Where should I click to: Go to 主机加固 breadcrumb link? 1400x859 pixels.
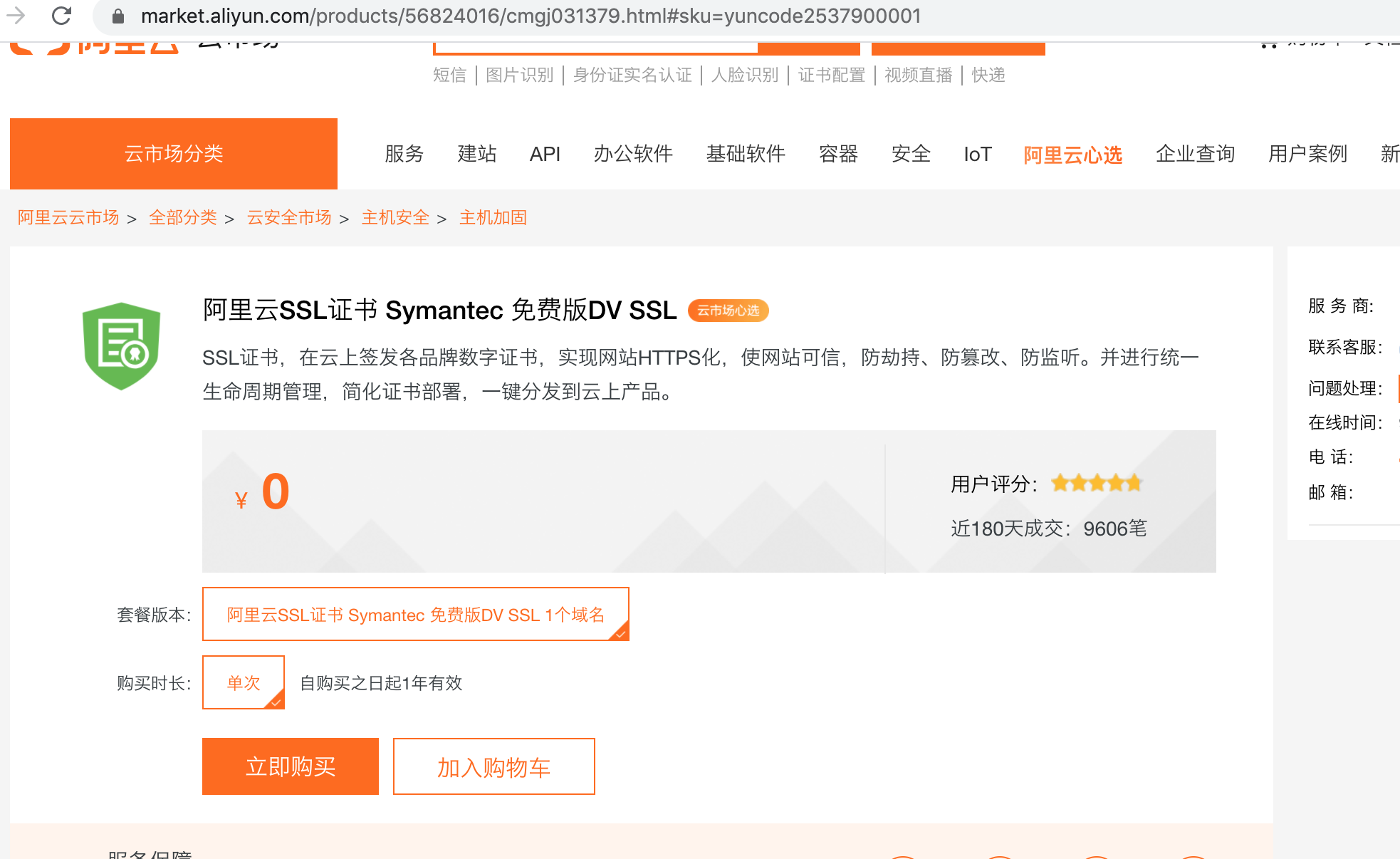pos(493,217)
